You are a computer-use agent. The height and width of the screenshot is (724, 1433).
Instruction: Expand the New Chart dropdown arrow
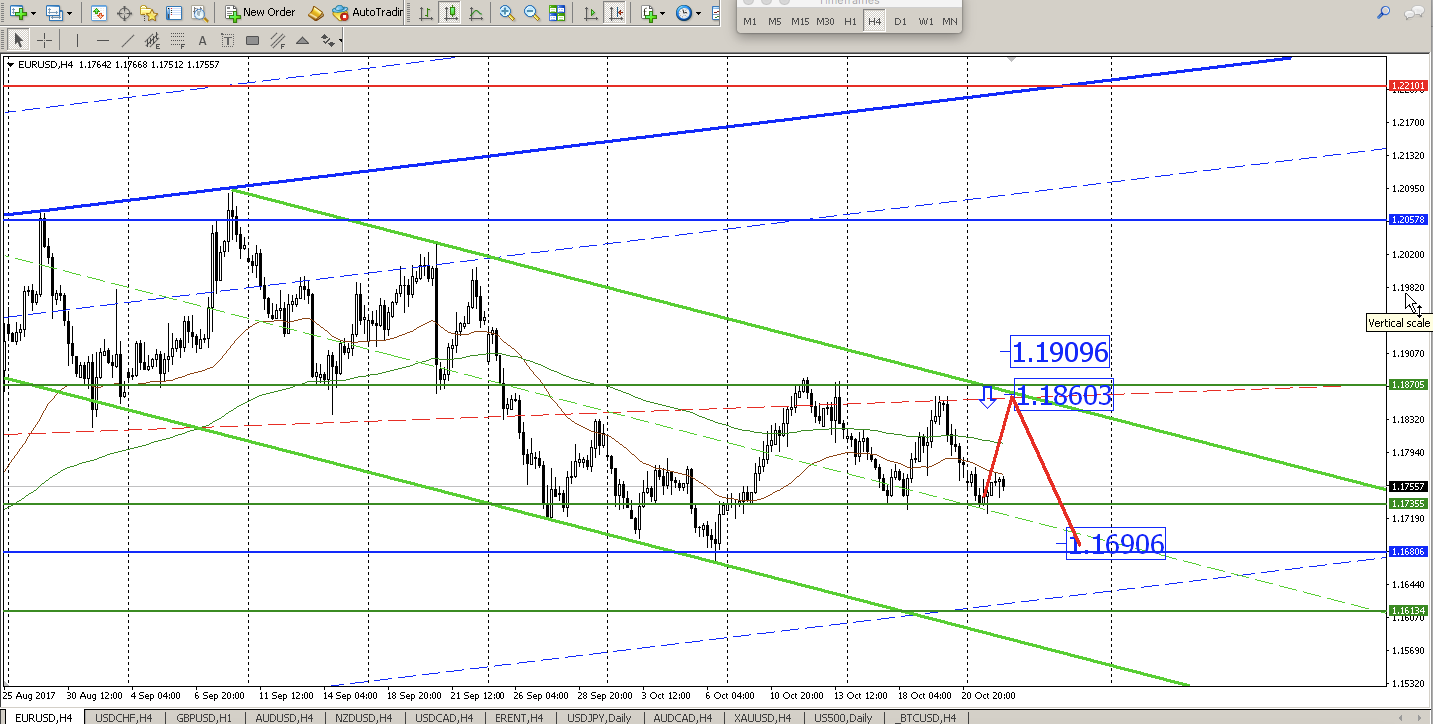[33, 13]
